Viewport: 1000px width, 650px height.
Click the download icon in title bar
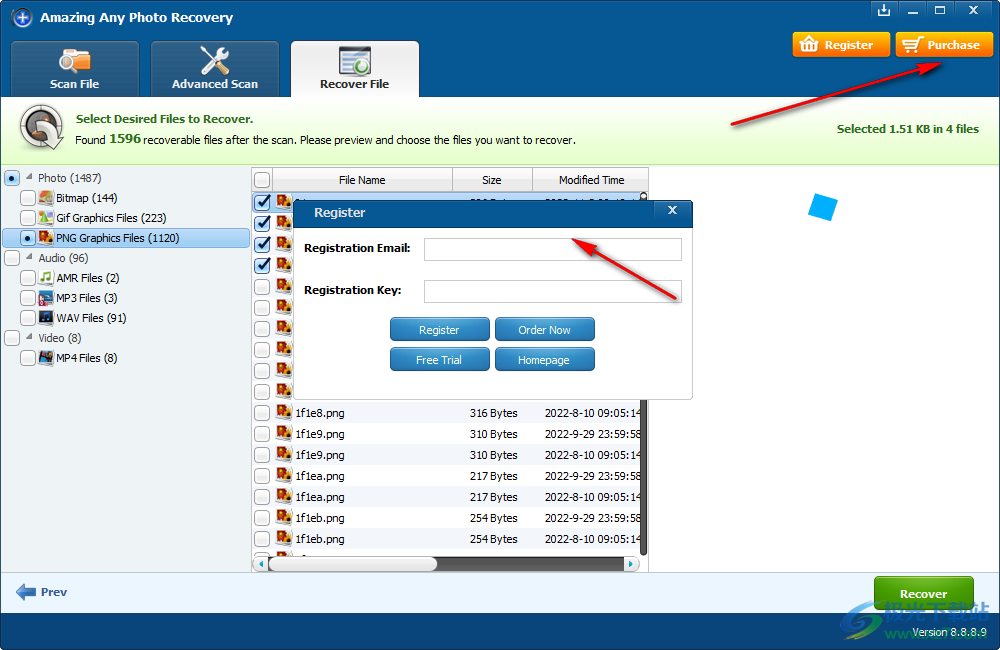pyautogui.click(x=883, y=11)
